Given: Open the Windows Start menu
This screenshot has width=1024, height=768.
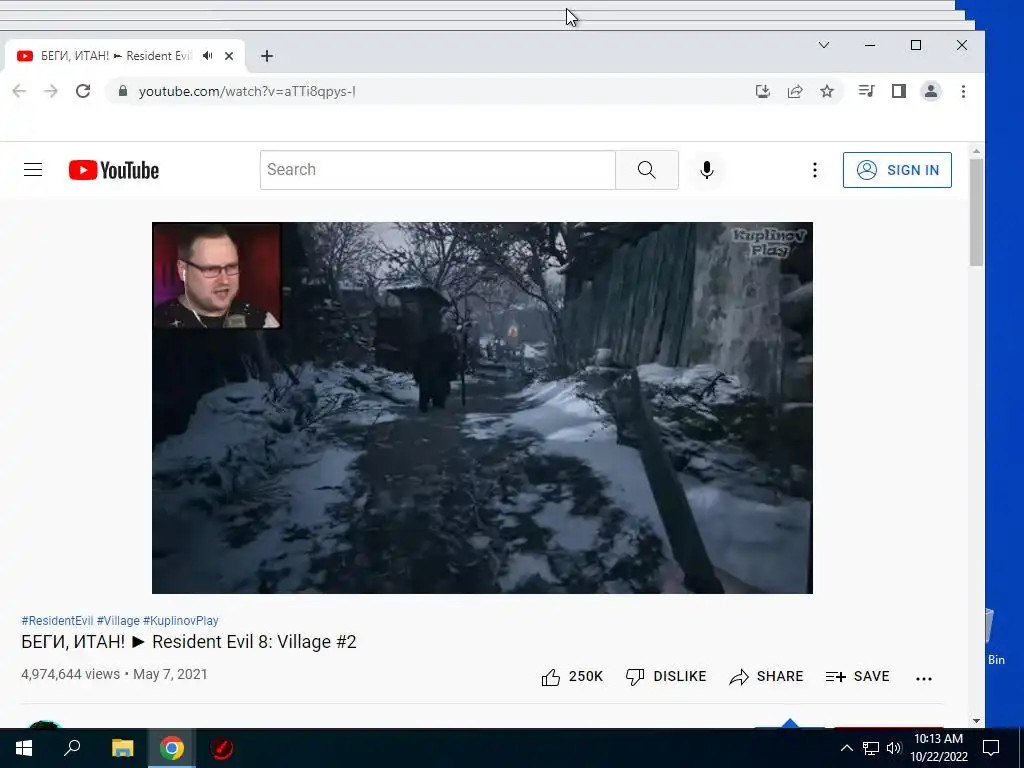Looking at the screenshot, I should [24, 748].
